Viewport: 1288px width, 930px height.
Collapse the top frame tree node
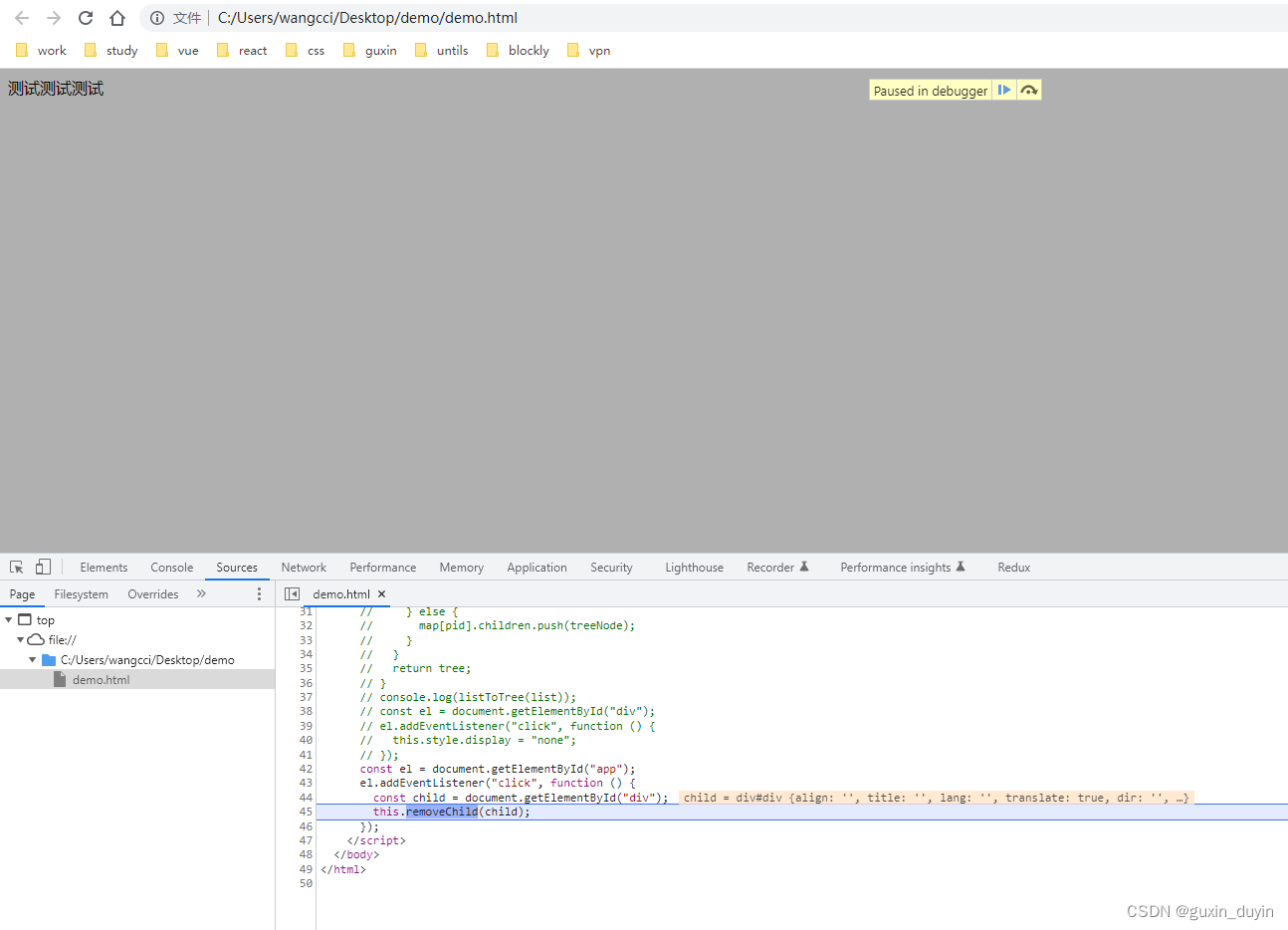pyautogui.click(x=9, y=619)
